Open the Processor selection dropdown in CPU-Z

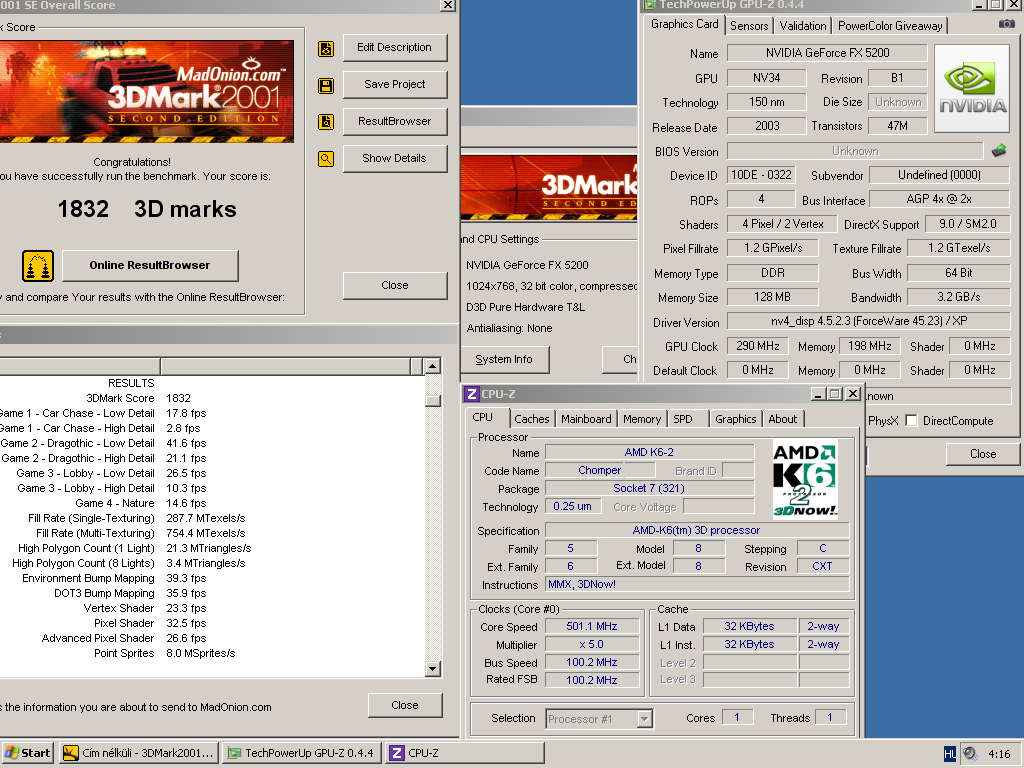(645, 719)
